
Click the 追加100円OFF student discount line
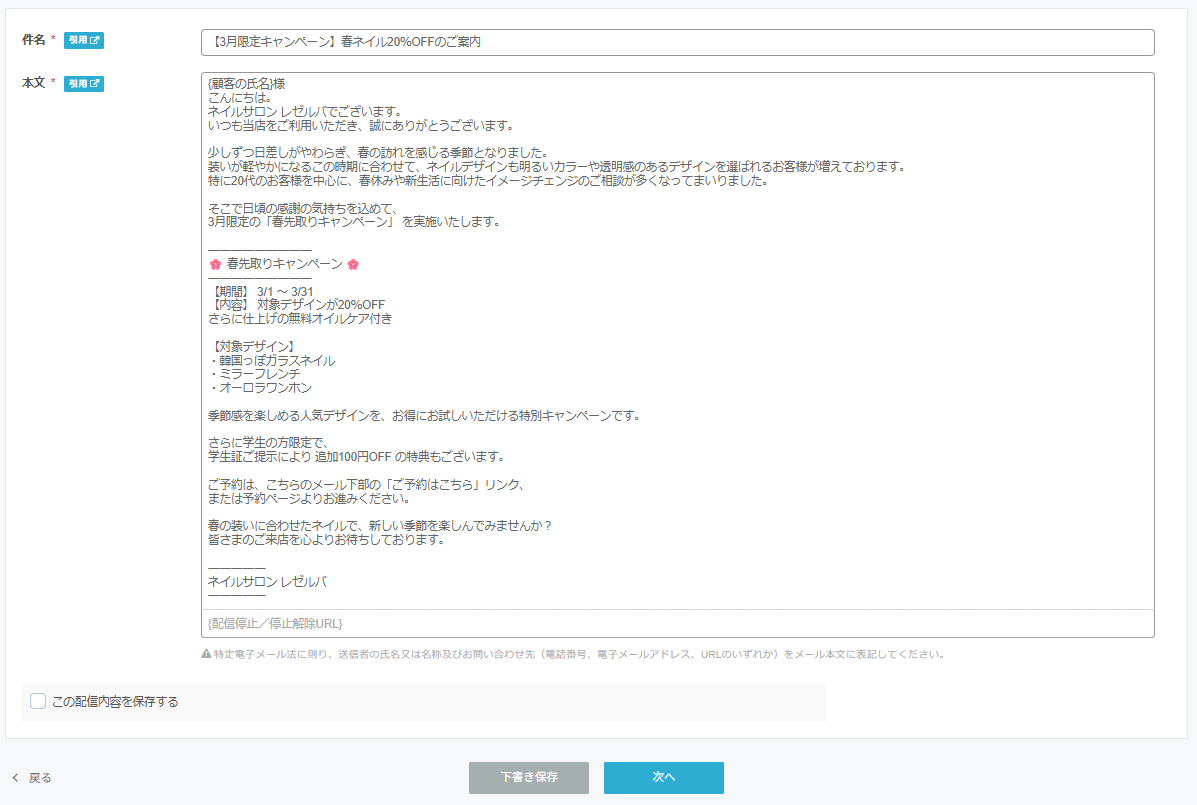coord(356,457)
